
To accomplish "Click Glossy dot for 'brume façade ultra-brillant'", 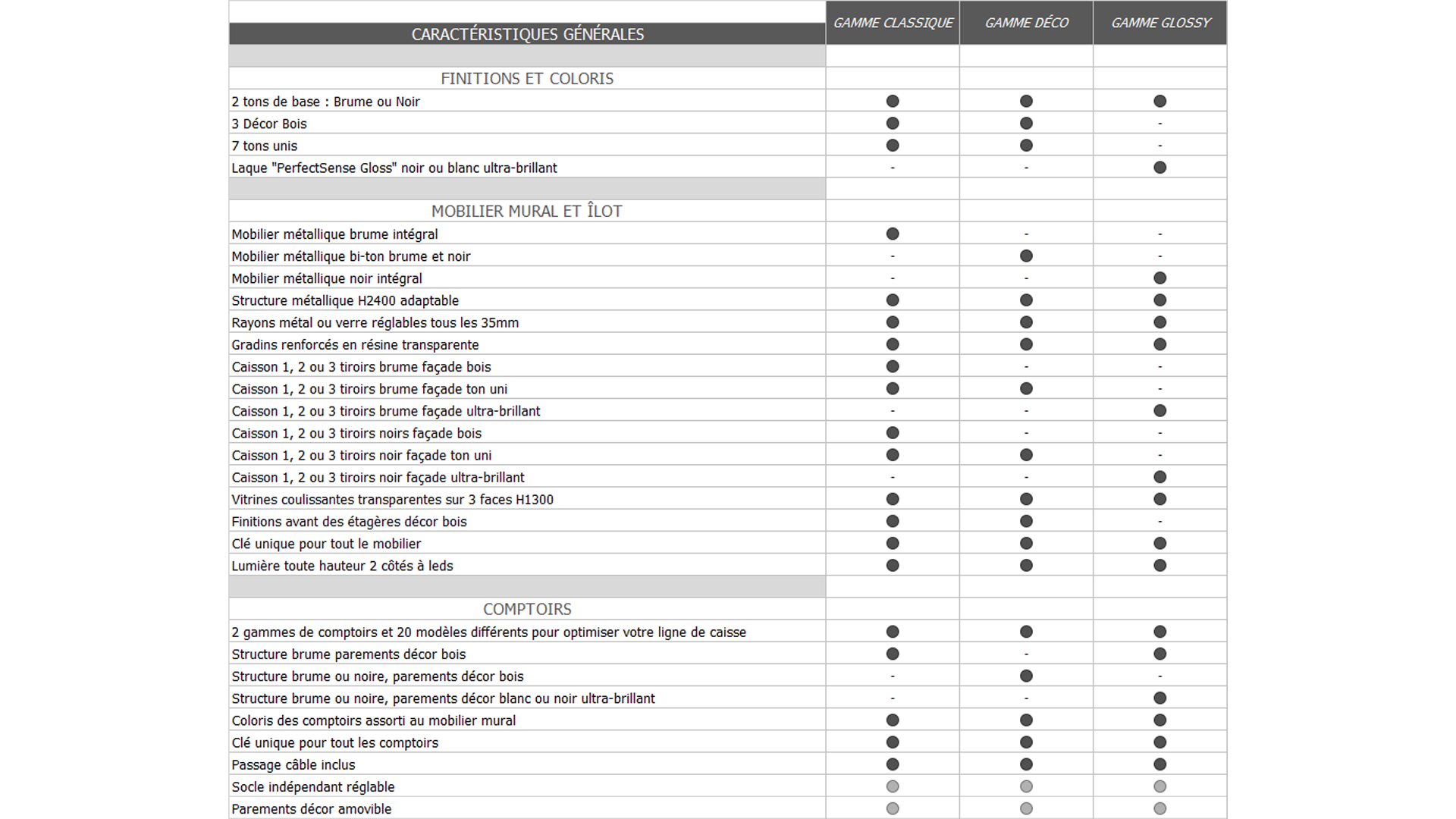I will tap(1160, 411).
